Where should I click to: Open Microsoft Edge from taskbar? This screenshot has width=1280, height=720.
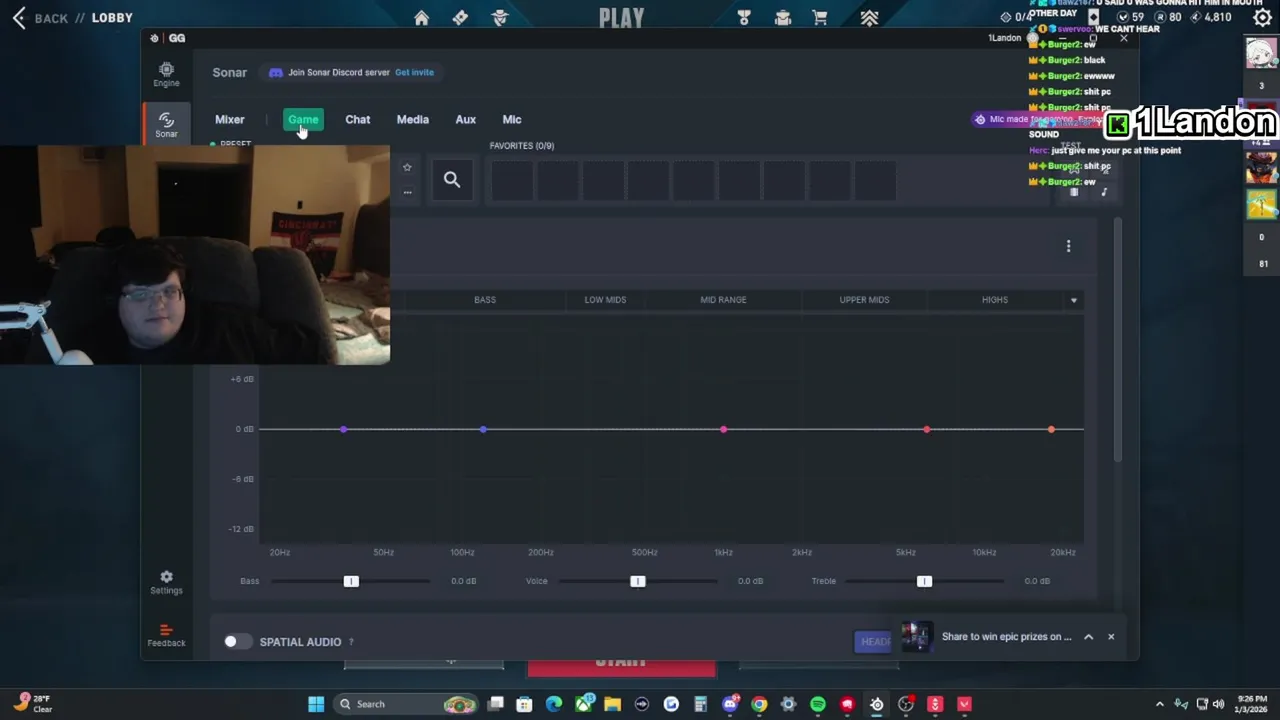pyautogui.click(x=554, y=704)
